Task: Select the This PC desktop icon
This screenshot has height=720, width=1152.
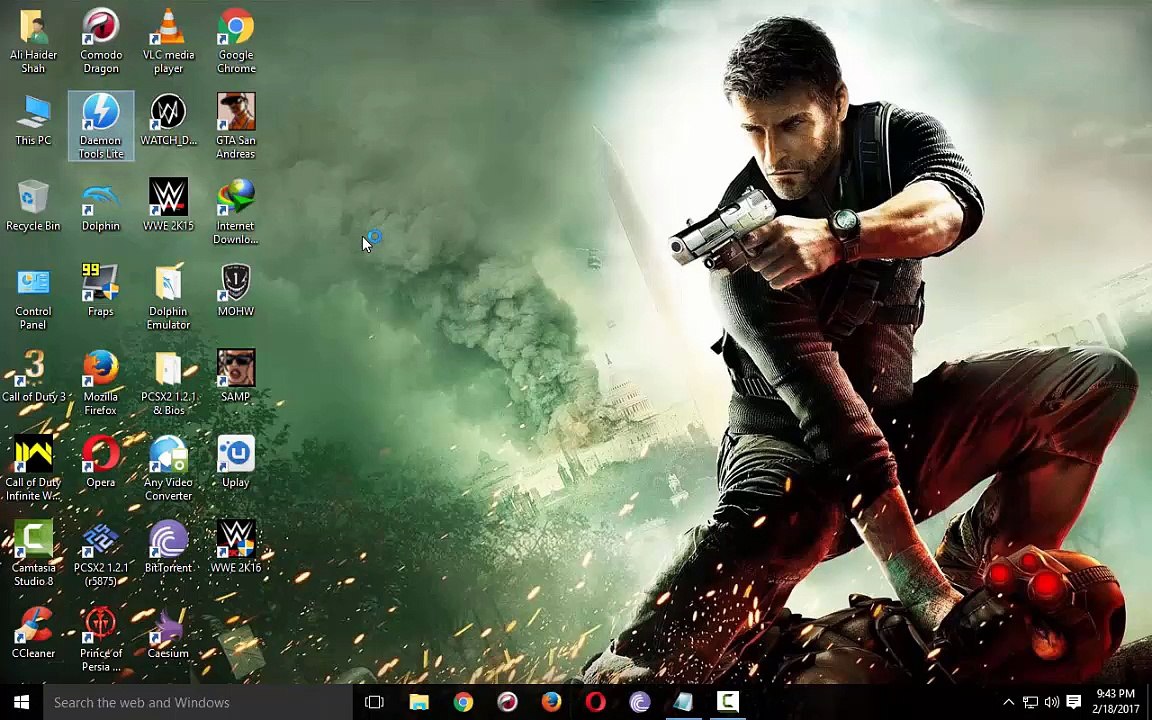Action: pos(33,120)
